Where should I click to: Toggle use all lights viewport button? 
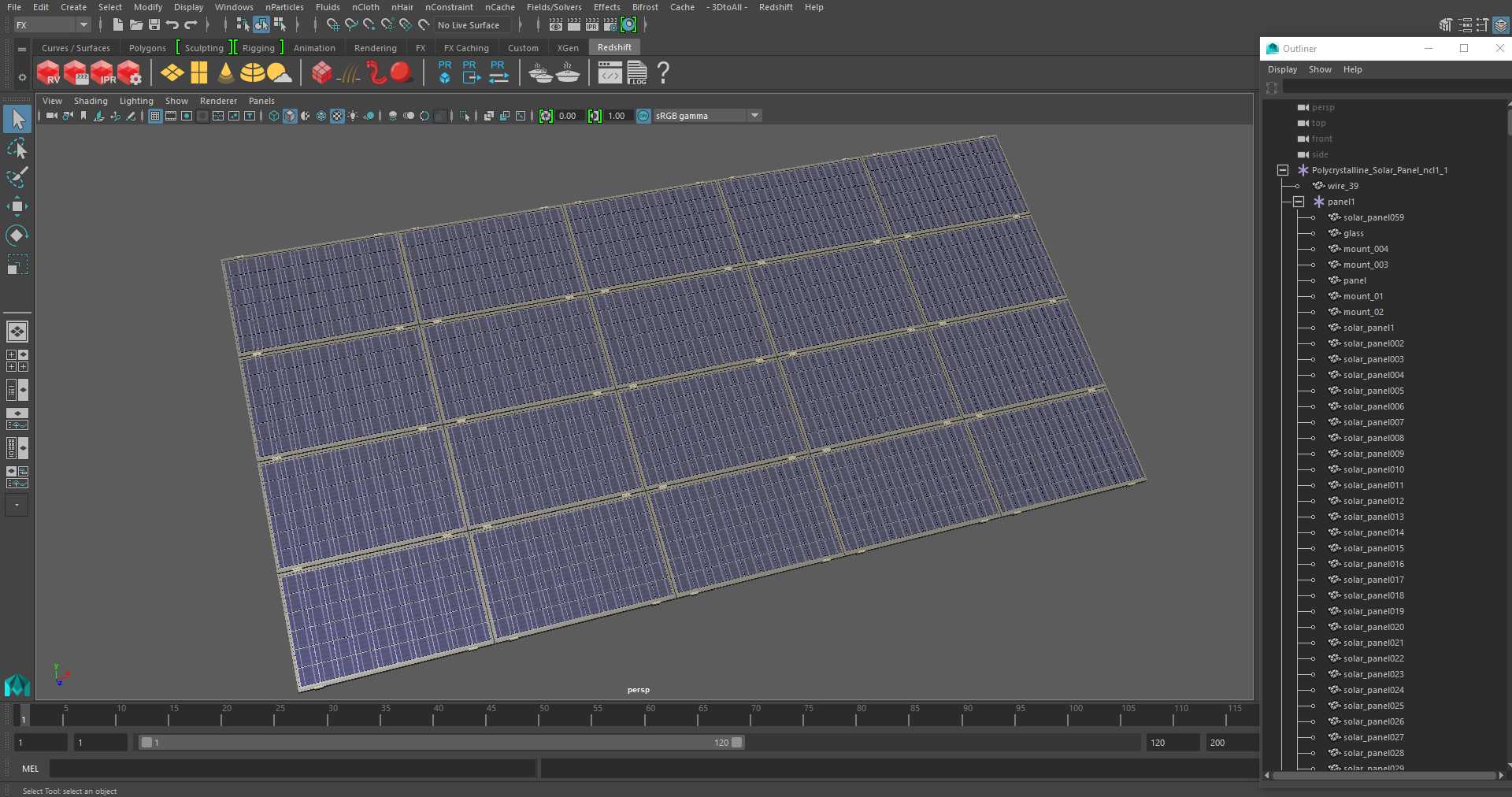click(x=353, y=116)
